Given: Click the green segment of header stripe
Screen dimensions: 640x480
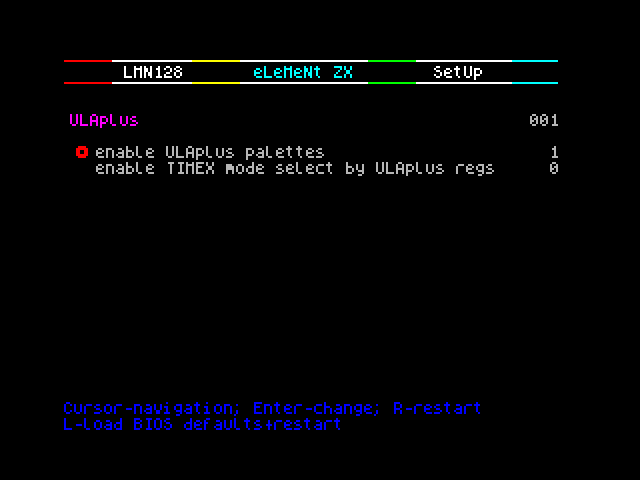Looking at the screenshot, I should click(392, 61).
